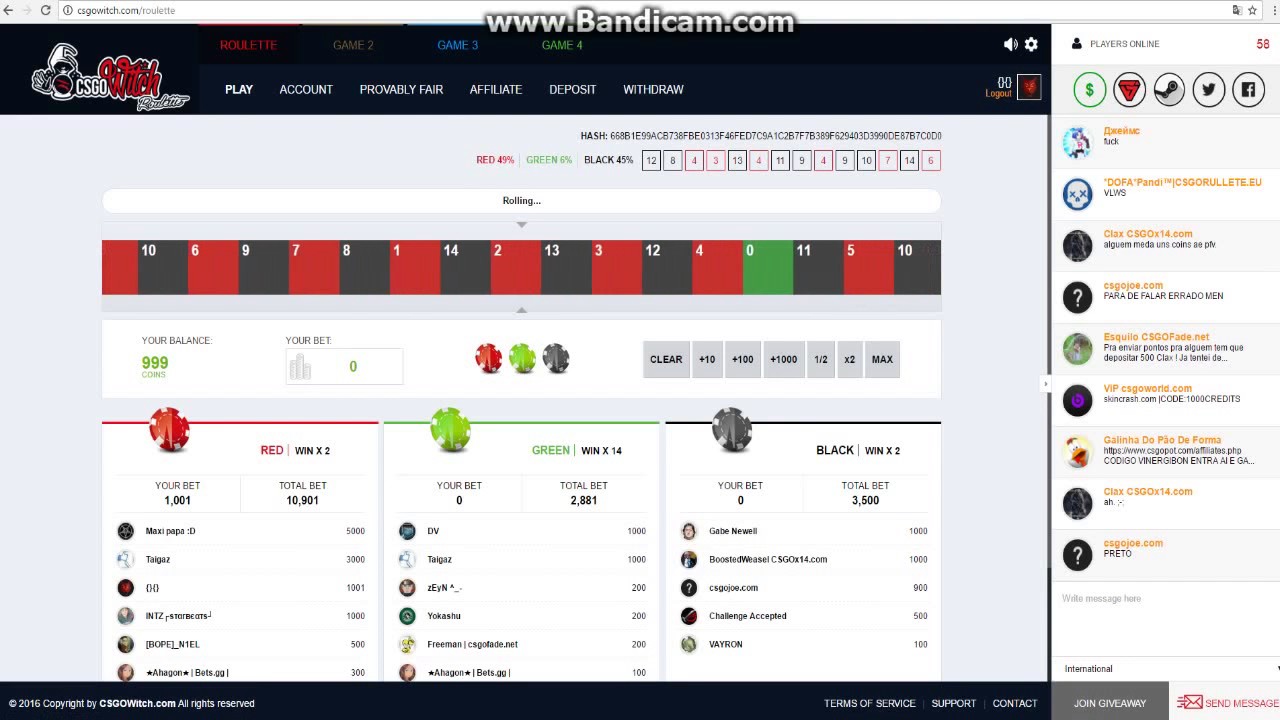
Task: Bookmark the page with the star icon
Action: click(x=1252, y=10)
